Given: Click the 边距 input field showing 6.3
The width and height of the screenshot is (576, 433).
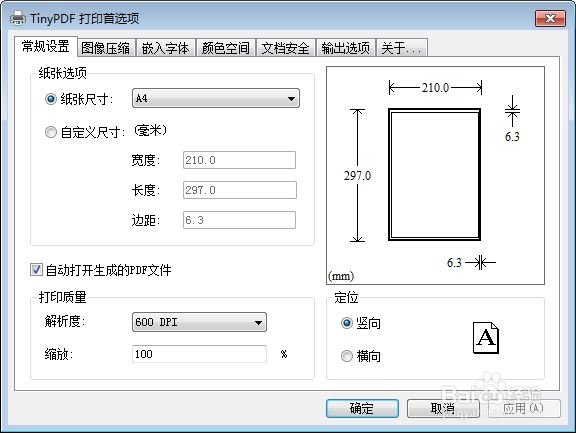Looking at the screenshot, I should point(239,220).
